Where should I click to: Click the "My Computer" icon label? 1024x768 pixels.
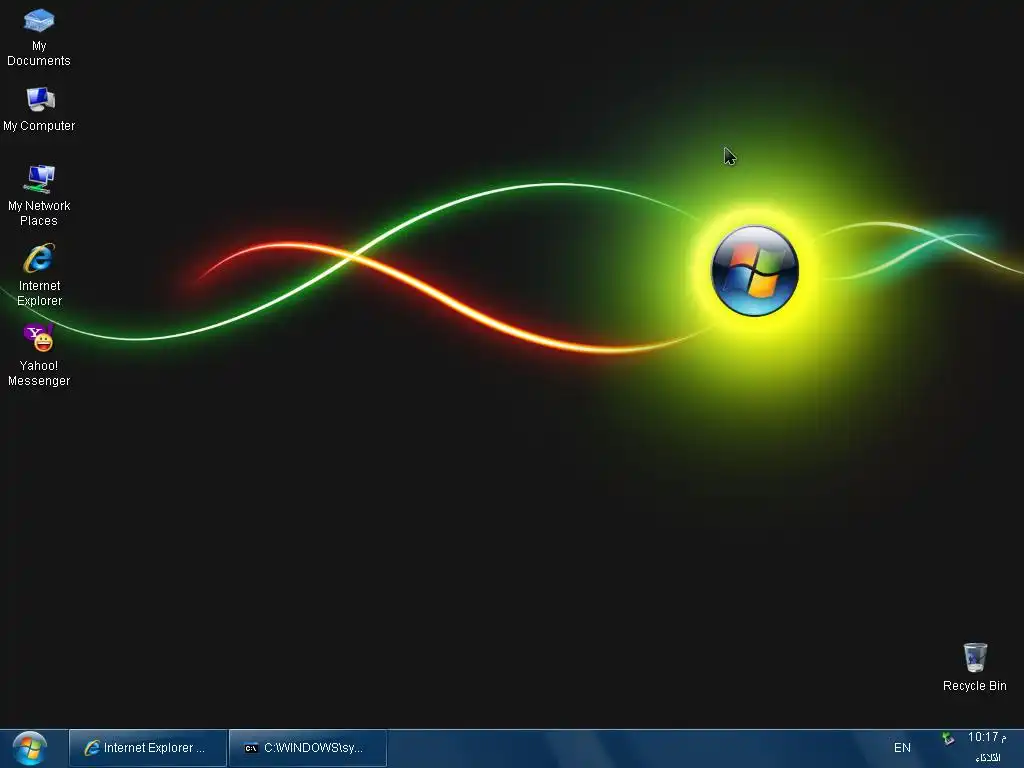pos(39,125)
